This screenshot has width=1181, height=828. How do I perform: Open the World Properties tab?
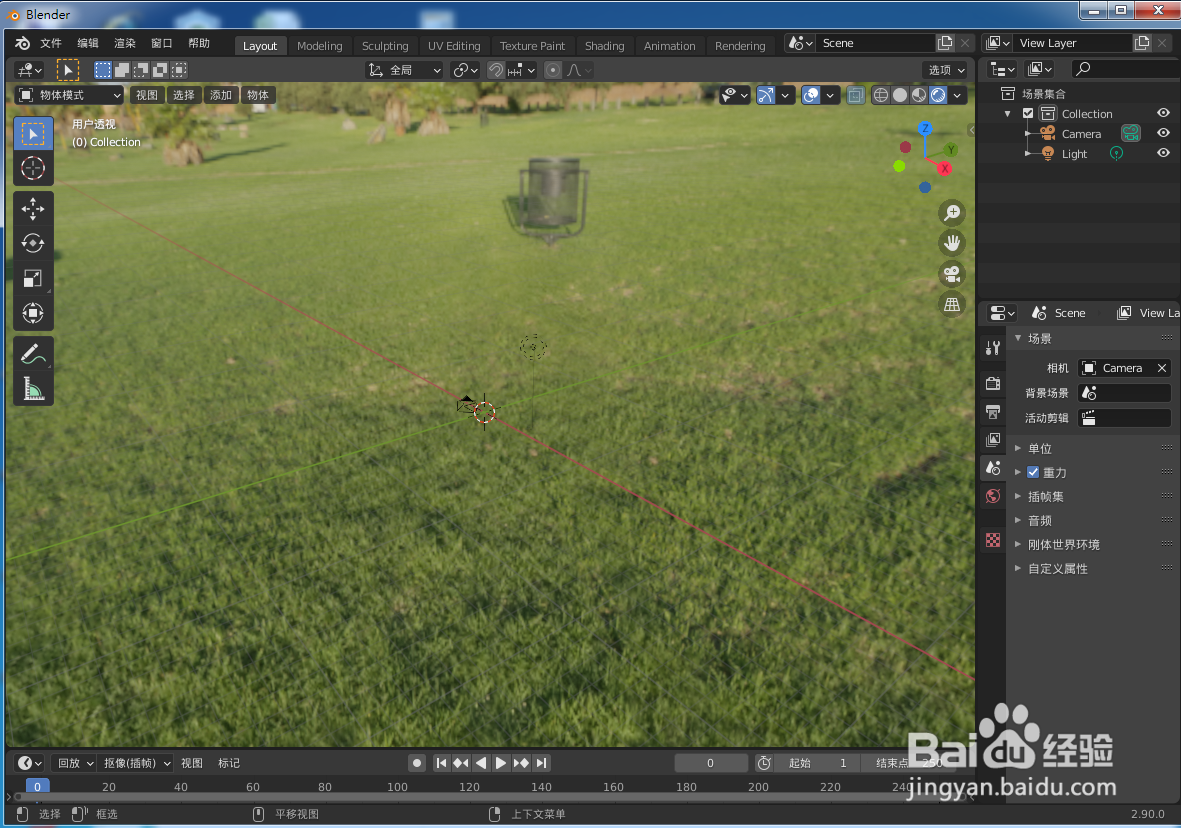[992, 495]
